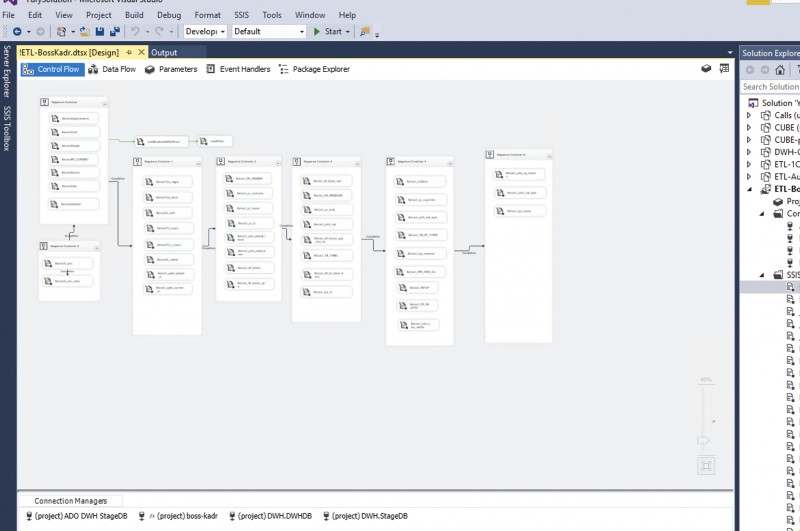The width and height of the screenshot is (800, 531).
Task: Pin the !ETL-BossKadr.dtsx tab
Action: pyautogui.click(x=129, y=53)
